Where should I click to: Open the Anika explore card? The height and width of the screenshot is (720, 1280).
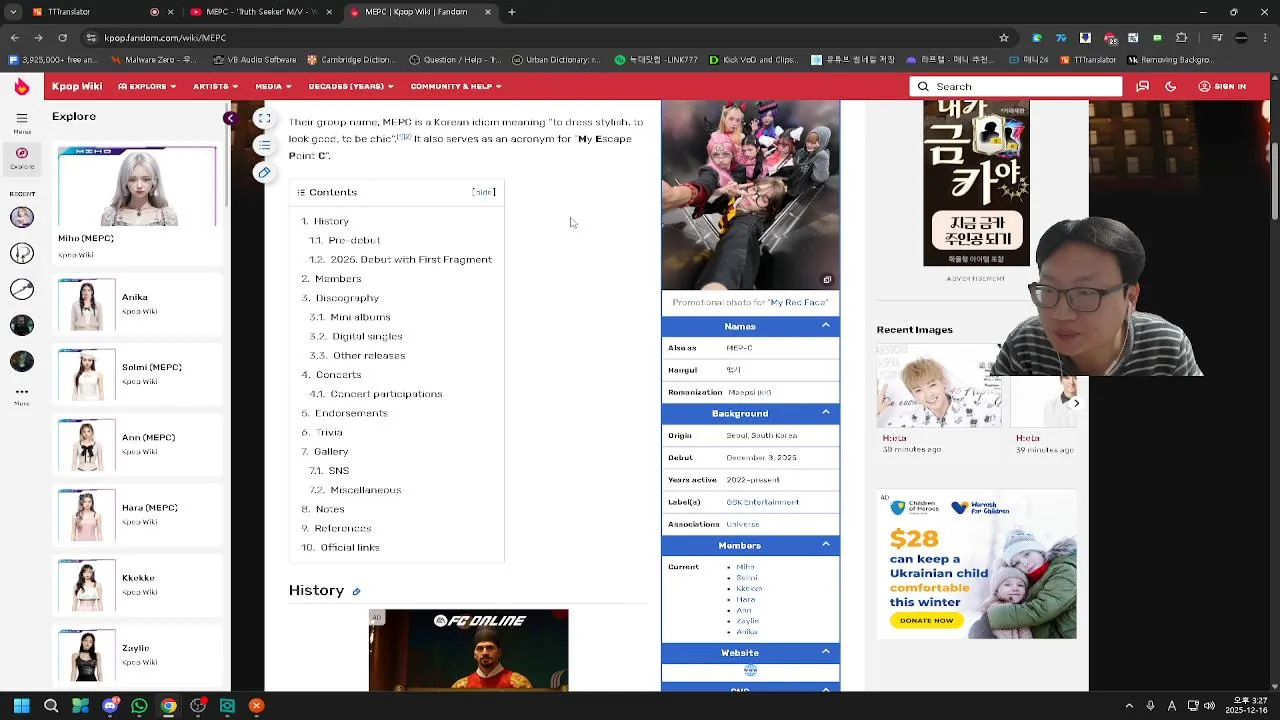coord(137,305)
